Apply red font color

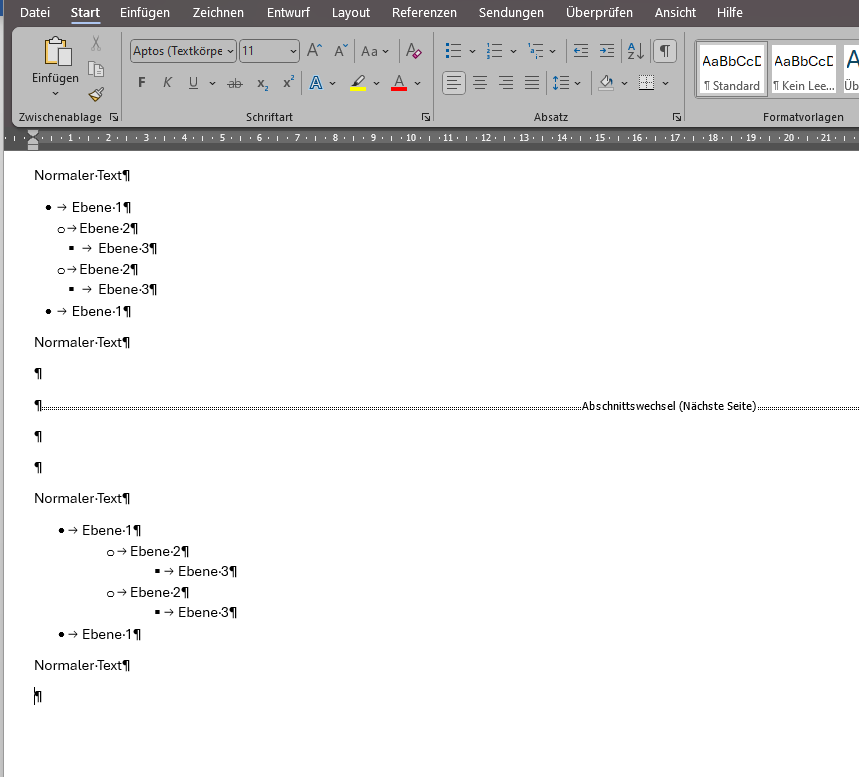click(399, 83)
